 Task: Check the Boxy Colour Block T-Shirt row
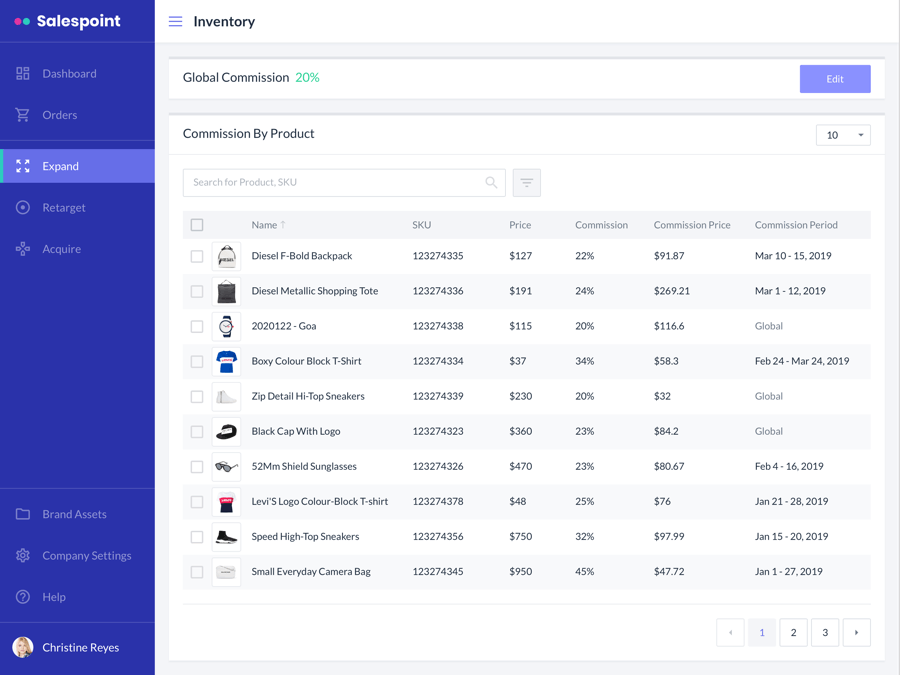tap(197, 361)
